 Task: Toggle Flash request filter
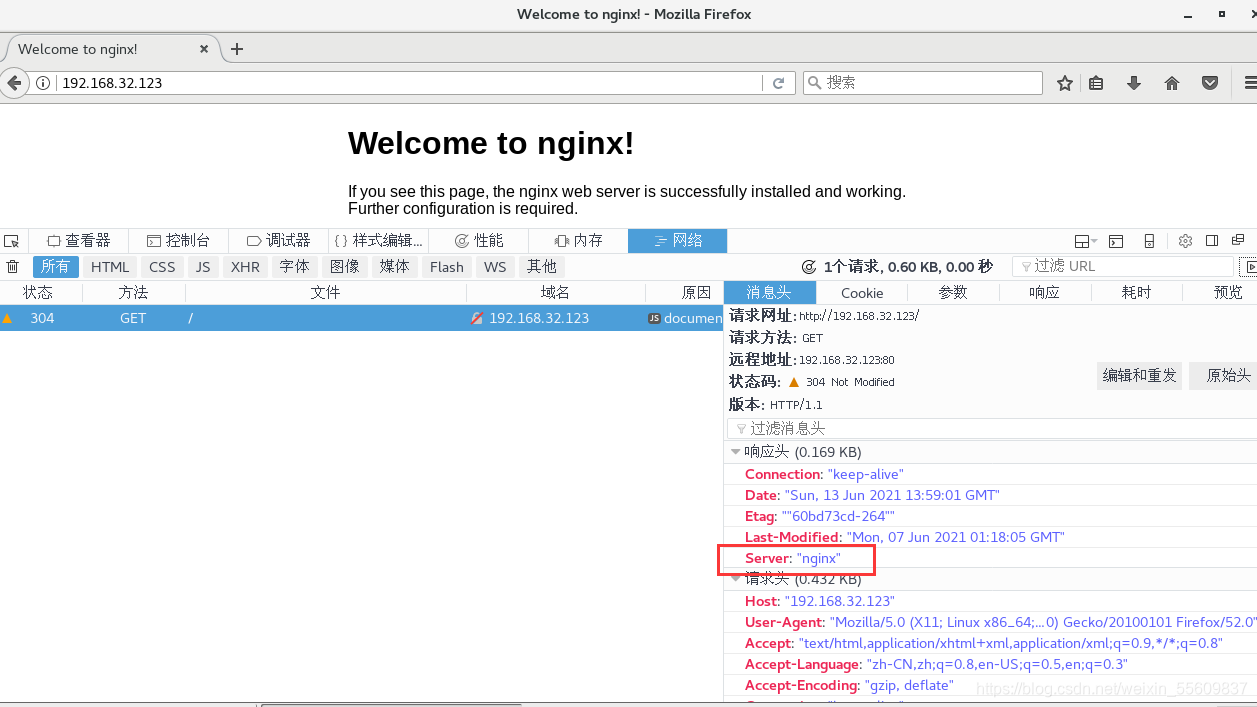pos(447,267)
